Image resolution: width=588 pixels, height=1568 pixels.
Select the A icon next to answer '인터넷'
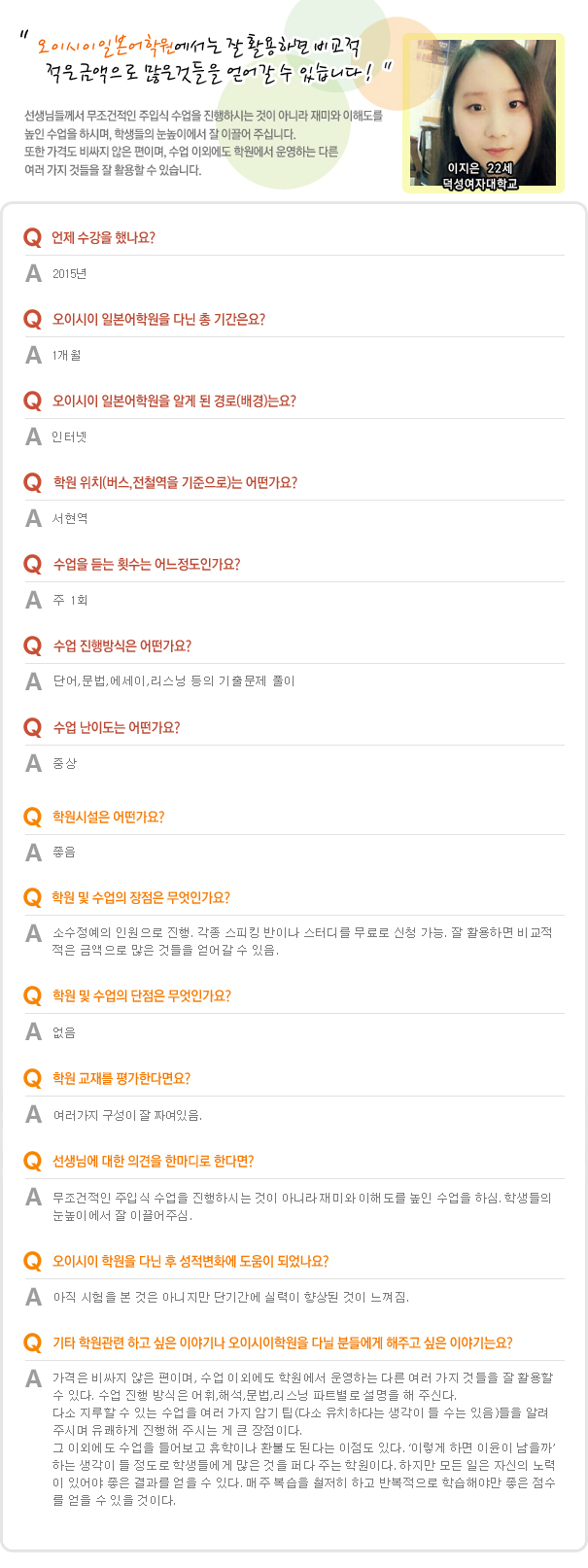33,437
